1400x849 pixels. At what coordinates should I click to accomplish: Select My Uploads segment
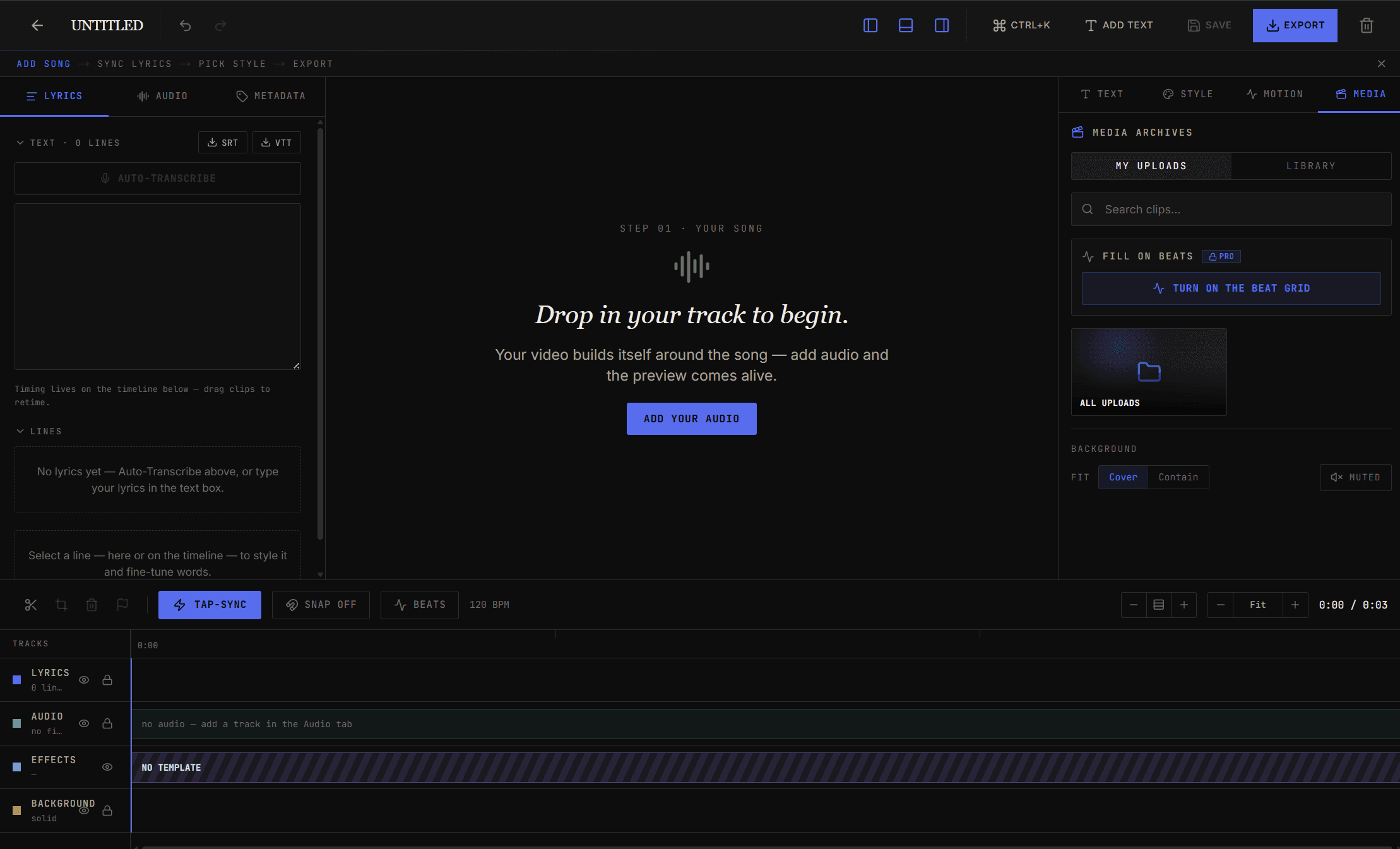1151,166
